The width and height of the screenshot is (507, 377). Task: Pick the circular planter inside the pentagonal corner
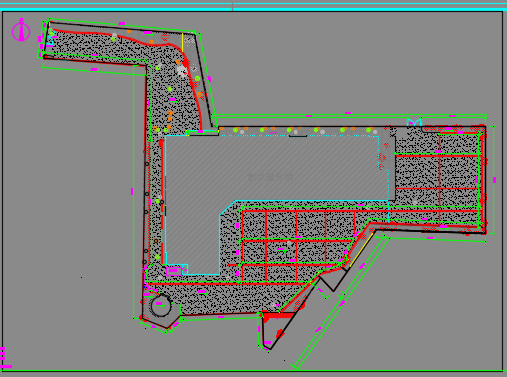coord(161,305)
